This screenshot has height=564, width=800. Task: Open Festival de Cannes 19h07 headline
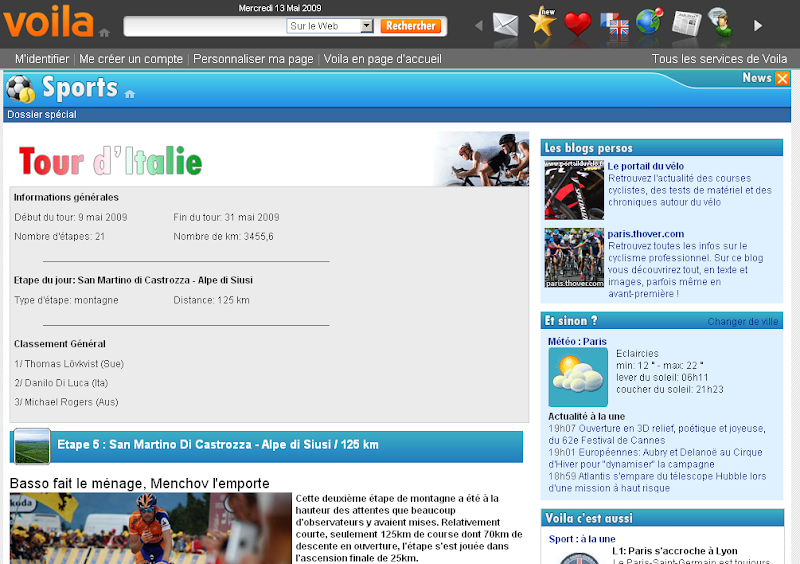pyautogui.click(x=657, y=434)
